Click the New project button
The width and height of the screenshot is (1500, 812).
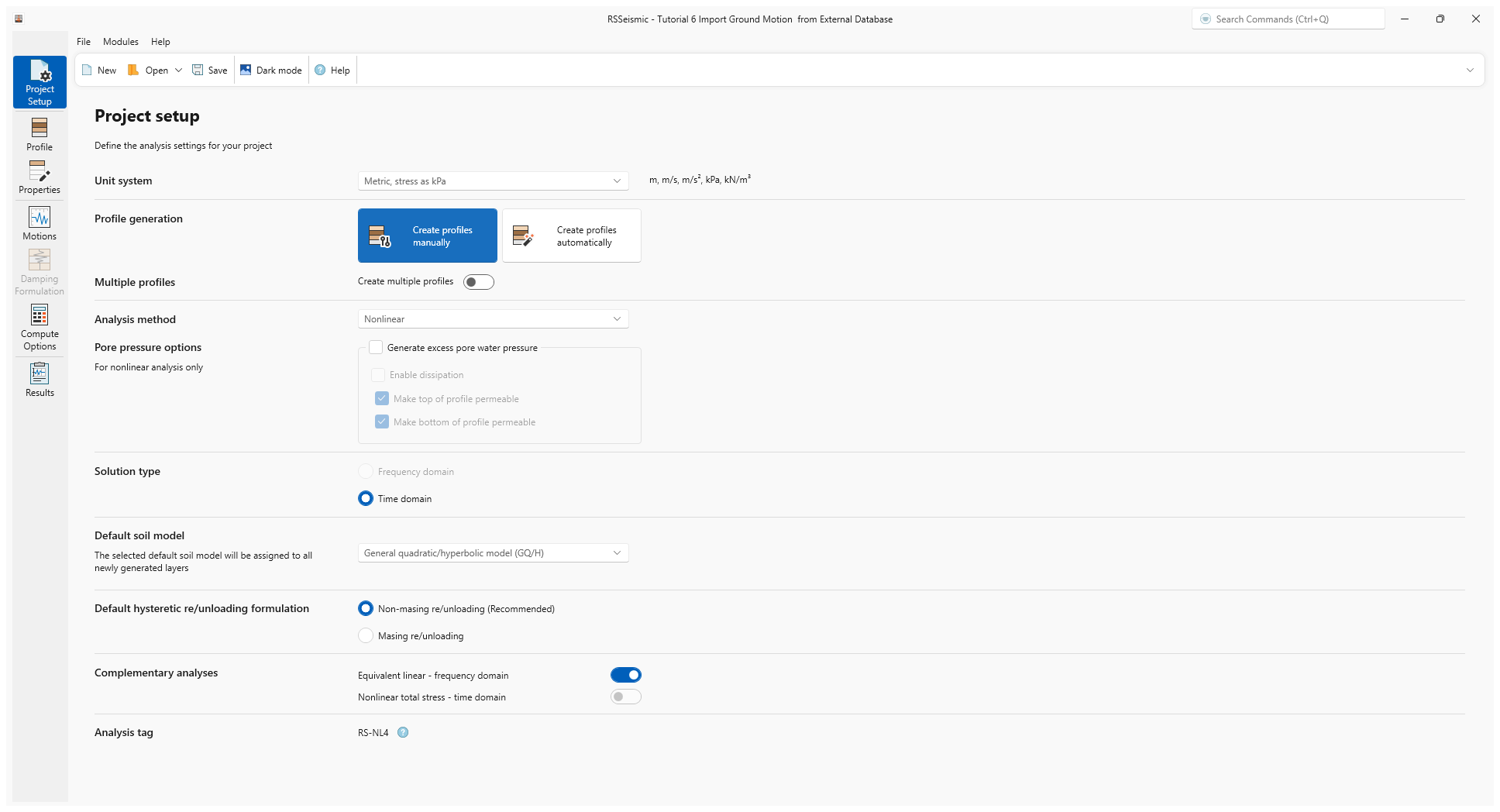[99, 70]
